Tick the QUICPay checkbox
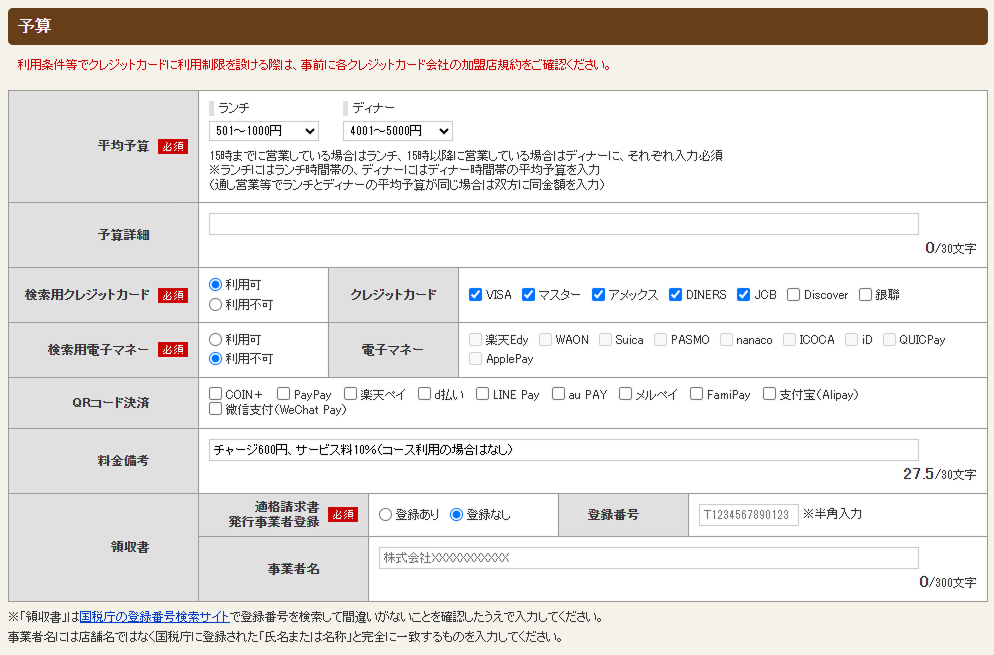The width and height of the screenshot is (994, 655). pyautogui.click(x=889, y=339)
